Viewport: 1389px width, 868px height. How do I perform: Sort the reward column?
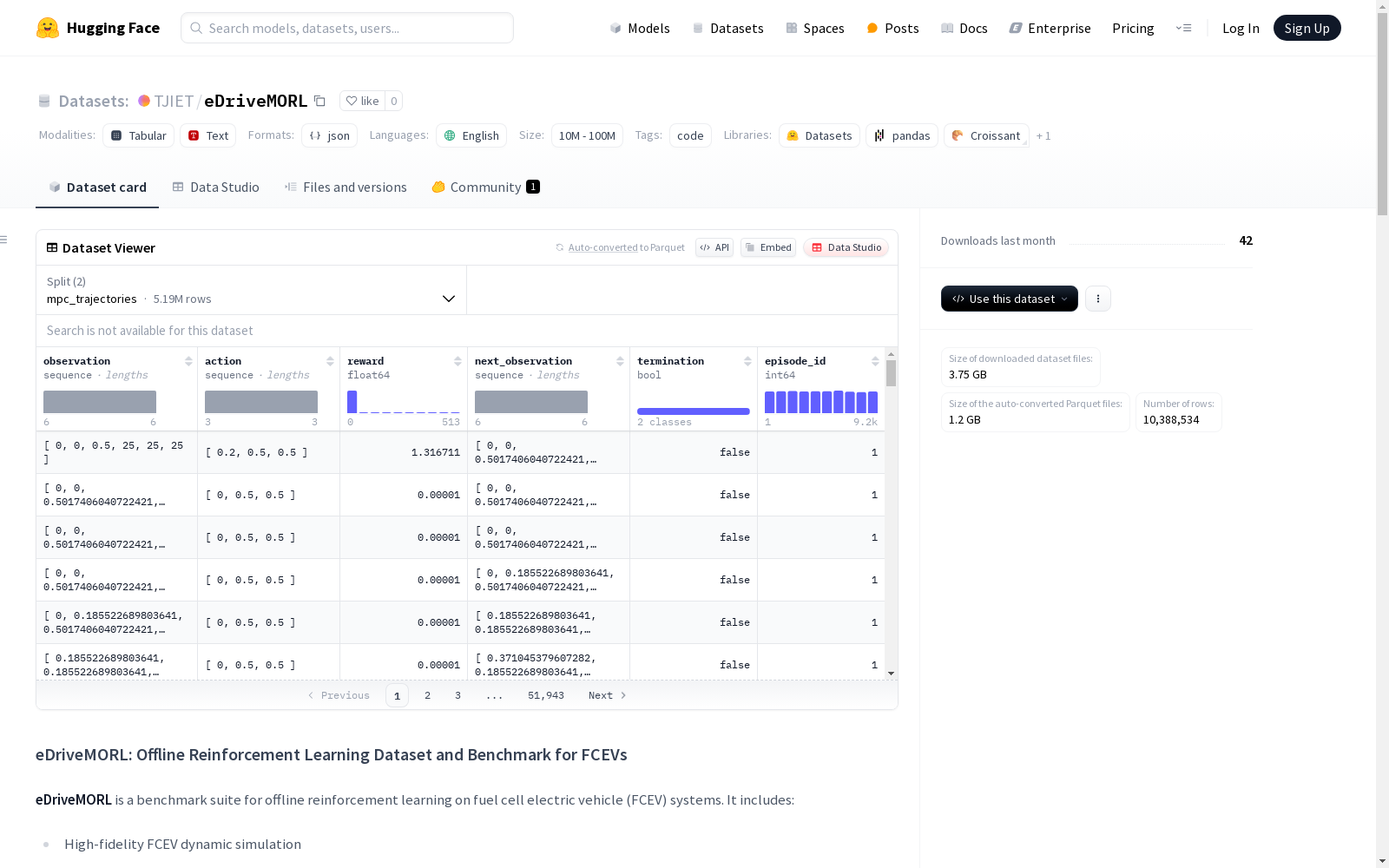[458, 361]
